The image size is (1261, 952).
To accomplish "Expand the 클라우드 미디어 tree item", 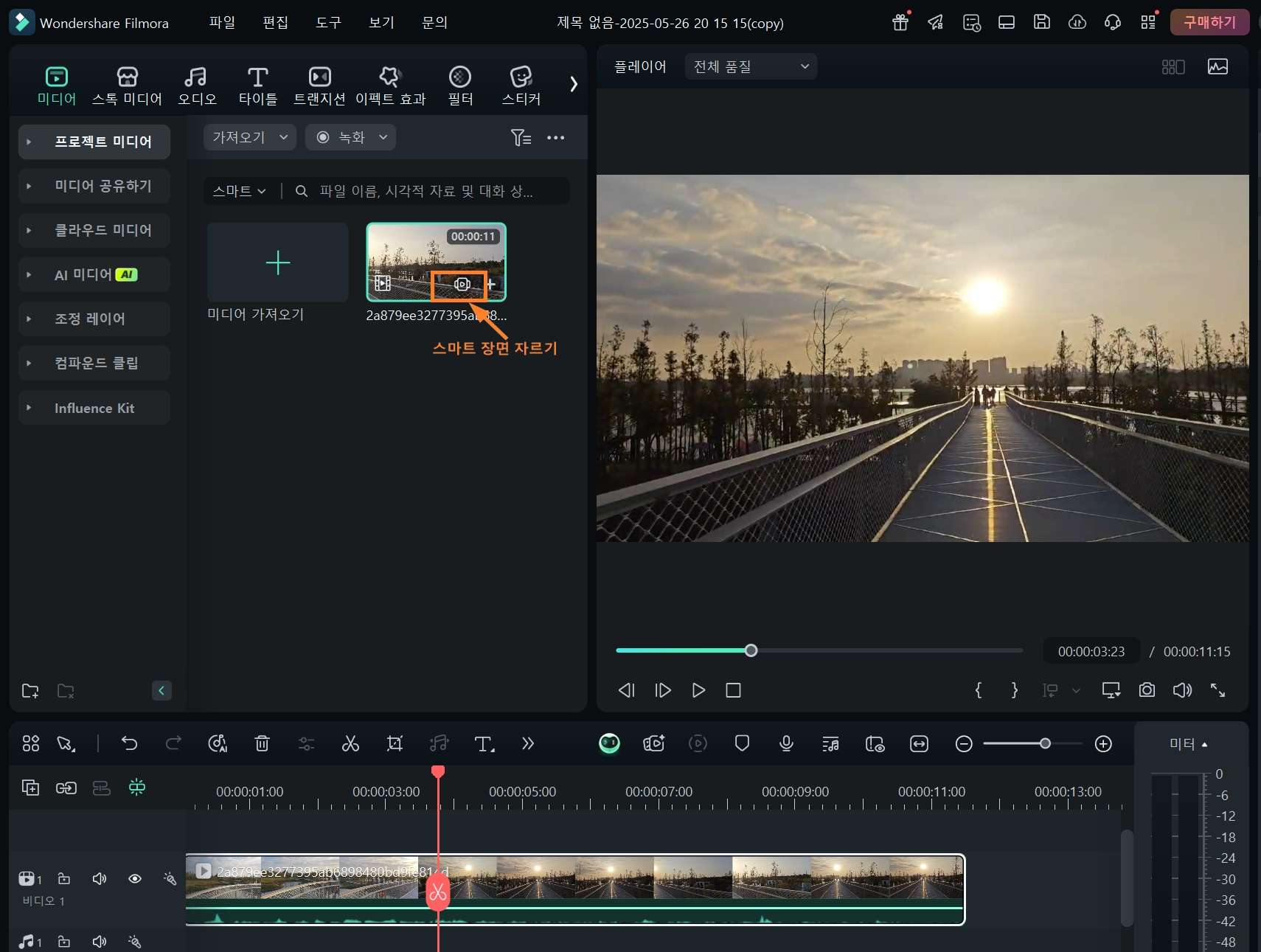I will pyautogui.click(x=29, y=230).
